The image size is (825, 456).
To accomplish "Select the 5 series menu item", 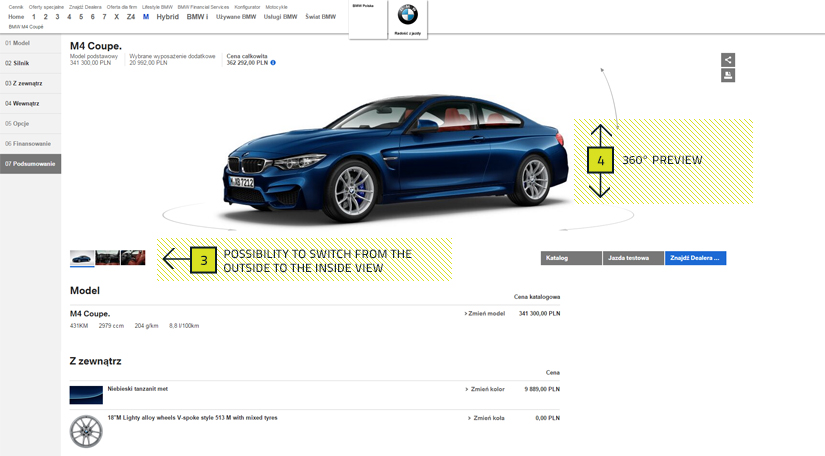I will [81, 17].
